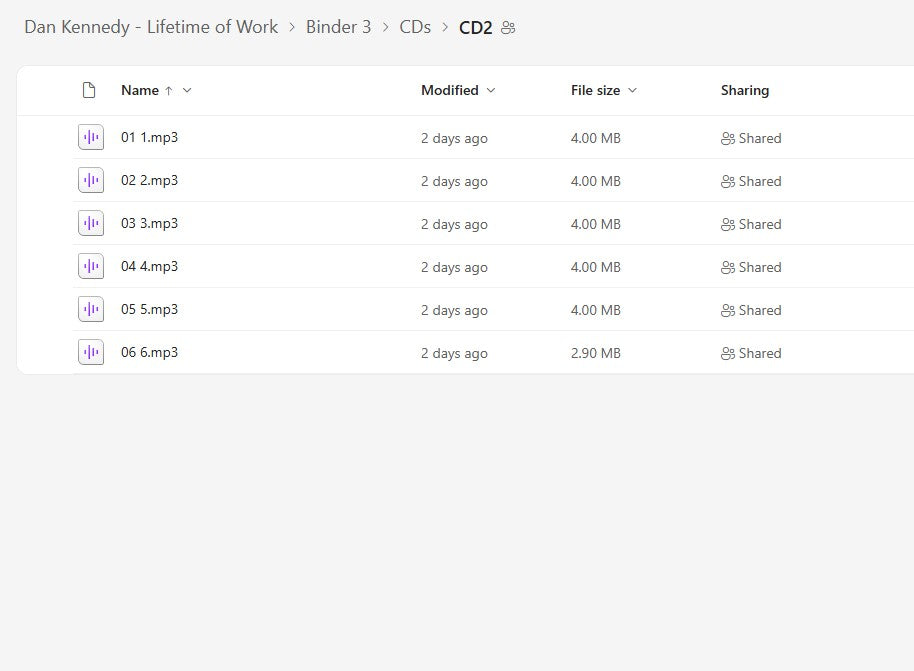Click the audio icon for 02 2.mp3
914x671 pixels.
click(x=91, y=181)
